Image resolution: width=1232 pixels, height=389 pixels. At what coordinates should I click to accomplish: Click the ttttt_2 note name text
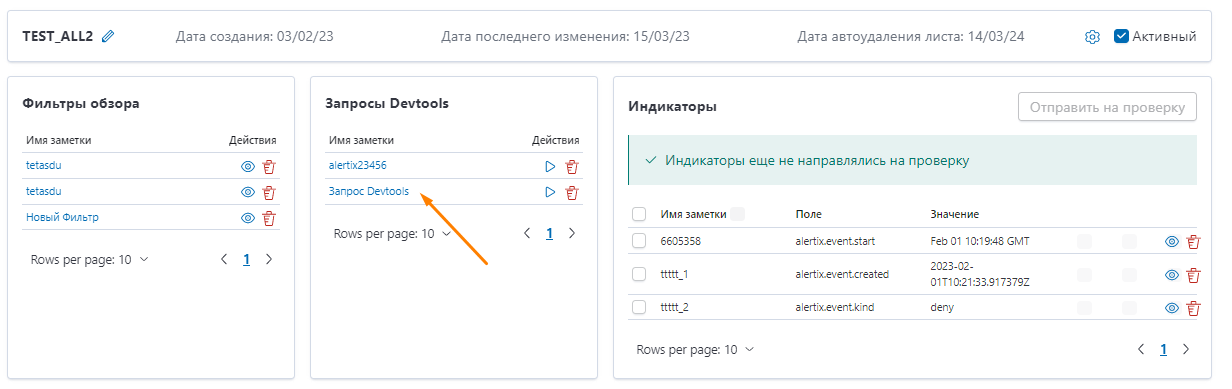675,307
